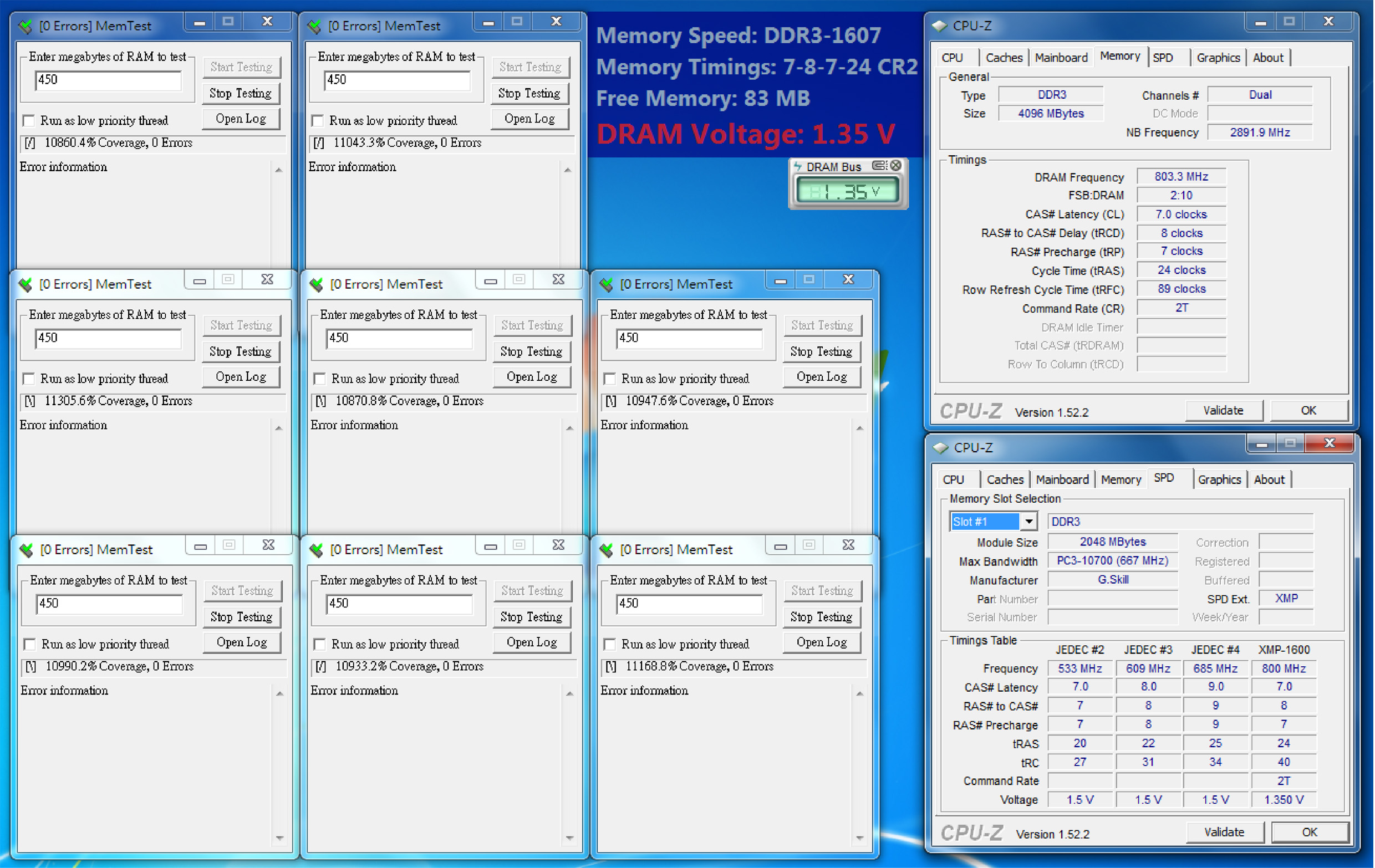Image resolution: width=1375 pixels, height=868 pixels.
Task: Open DRAM Bus gadget settings icon
Action: point(880,166)
